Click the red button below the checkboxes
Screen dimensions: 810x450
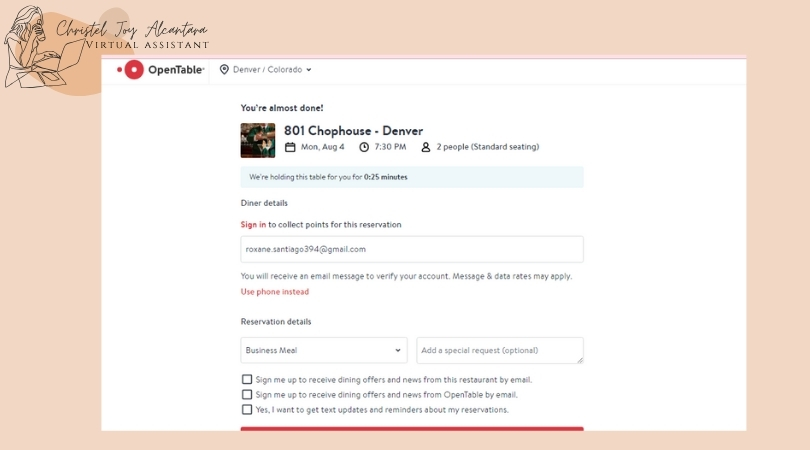point(412,429)
